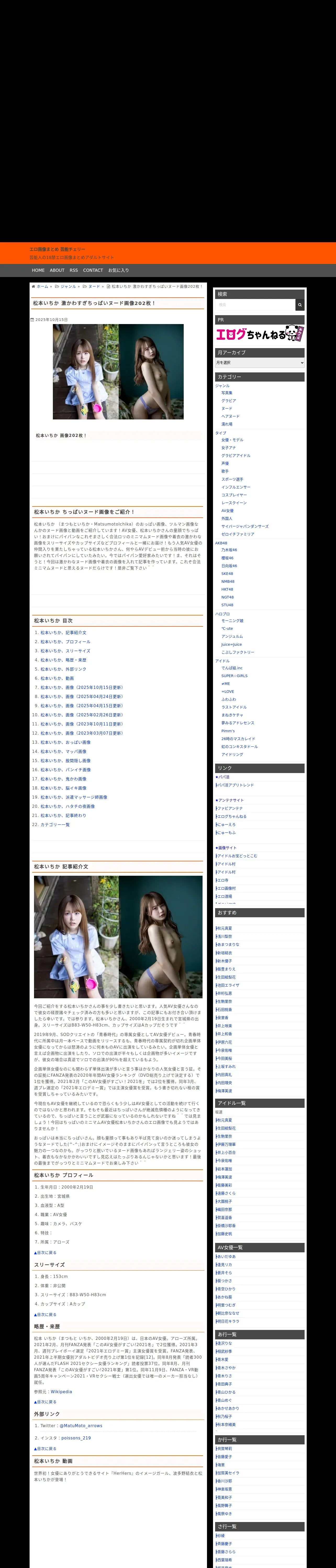Image resolution: width=336 pixels, height=1568 pixels.
Task: Open グラビア category link
Action: click(229, 401)
